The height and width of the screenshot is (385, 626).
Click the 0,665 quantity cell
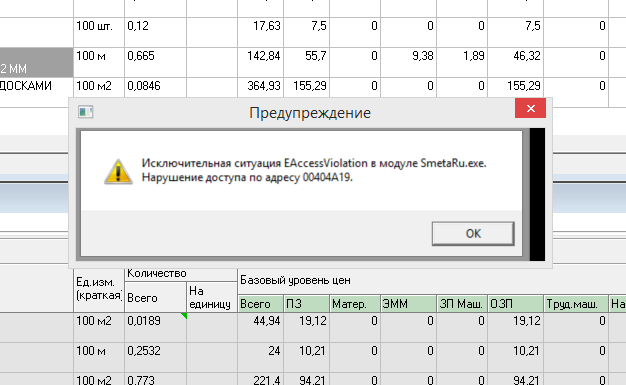pos(155,62)
